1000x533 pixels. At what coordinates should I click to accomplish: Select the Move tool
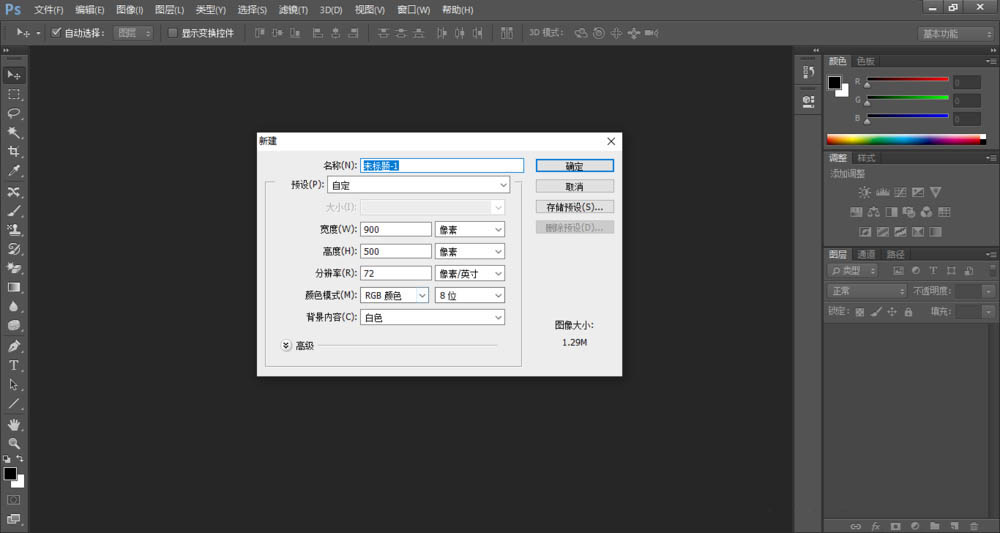[x=14, y=75]
